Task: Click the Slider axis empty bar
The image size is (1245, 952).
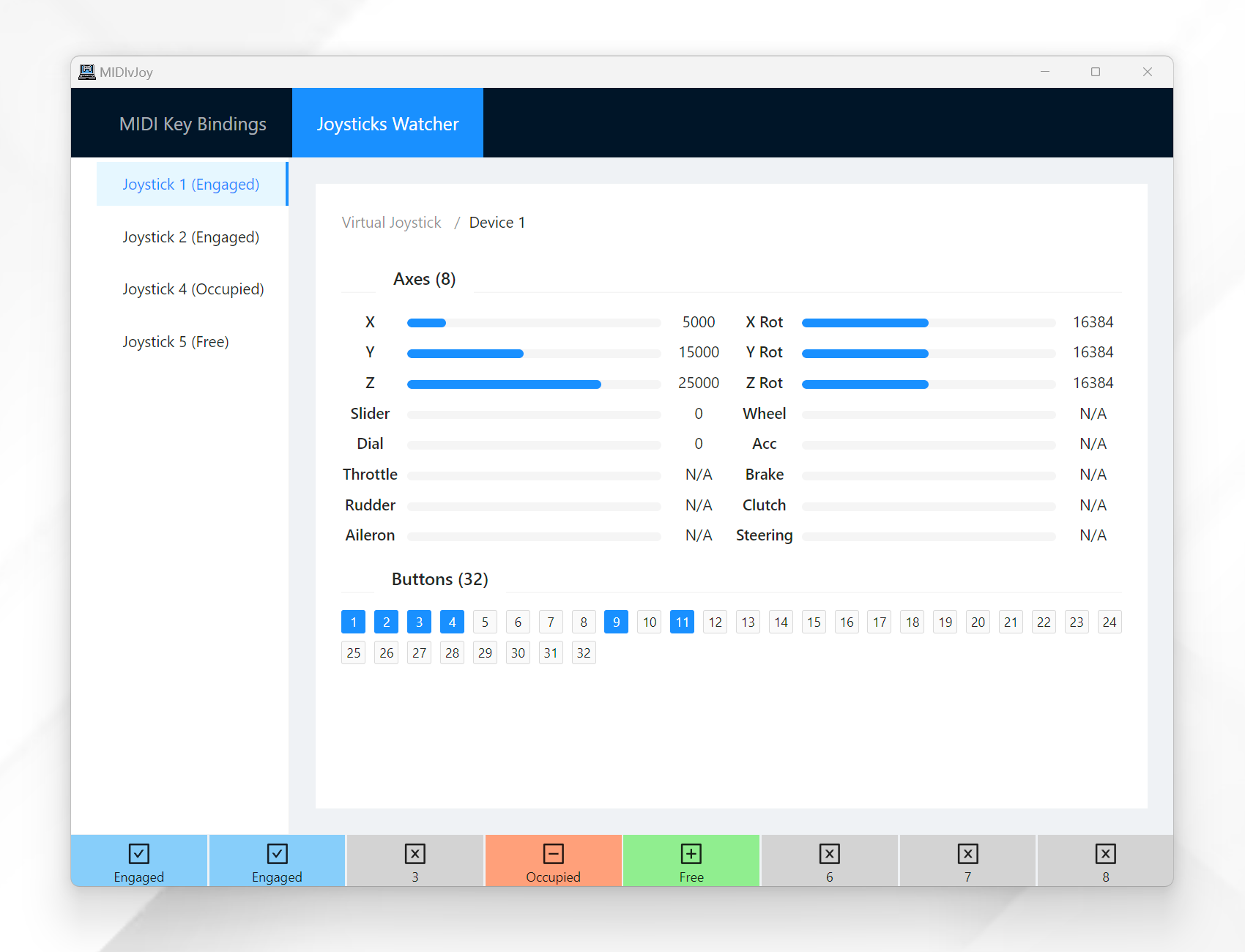Action: [x=534, y=414]
